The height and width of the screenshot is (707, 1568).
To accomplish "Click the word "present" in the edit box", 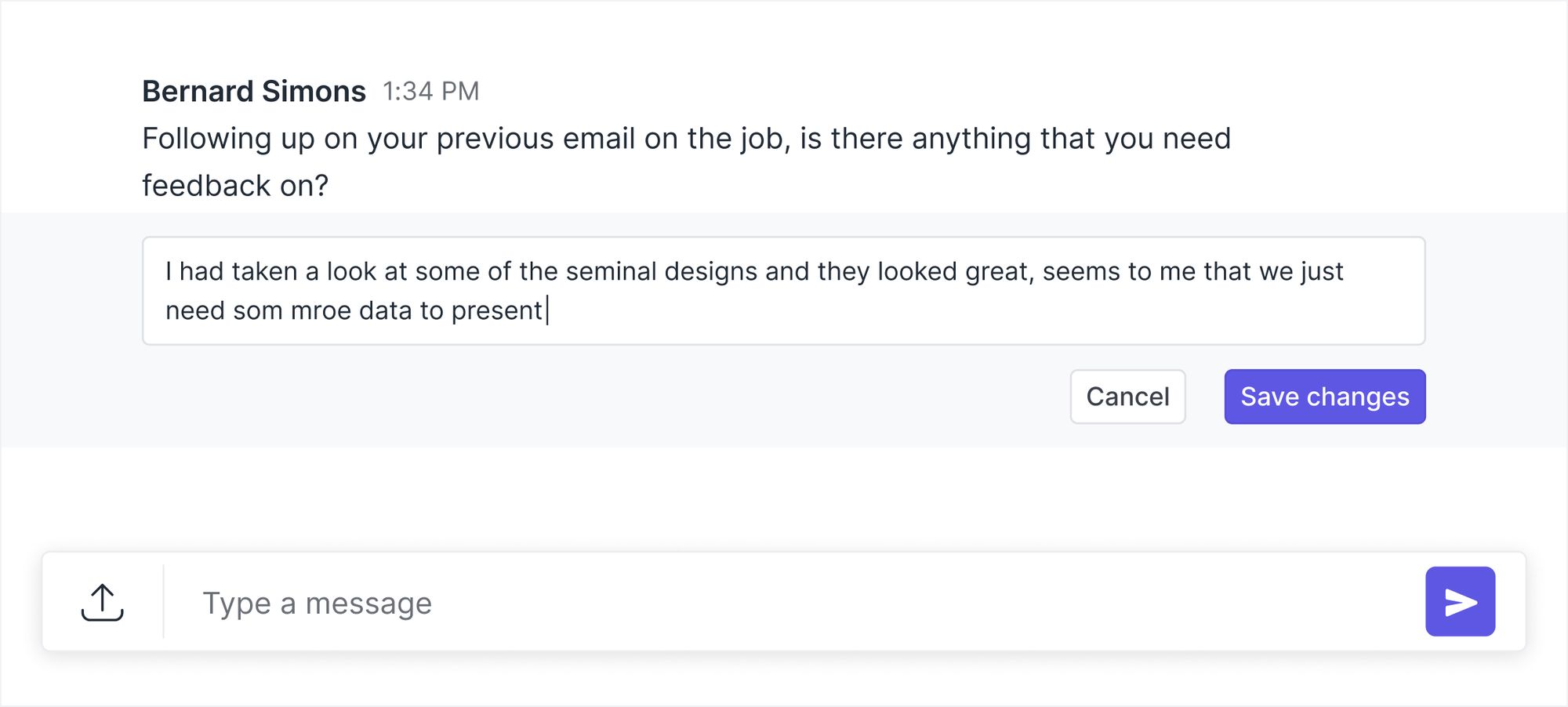I will (496, 311).
